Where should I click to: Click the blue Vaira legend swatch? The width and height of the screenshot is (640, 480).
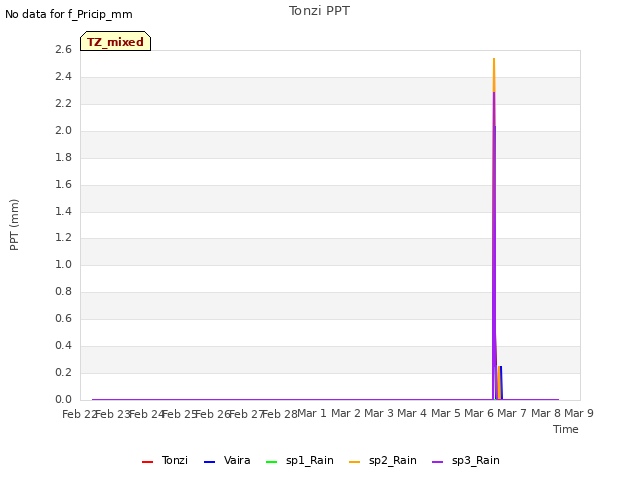point(209,462)
